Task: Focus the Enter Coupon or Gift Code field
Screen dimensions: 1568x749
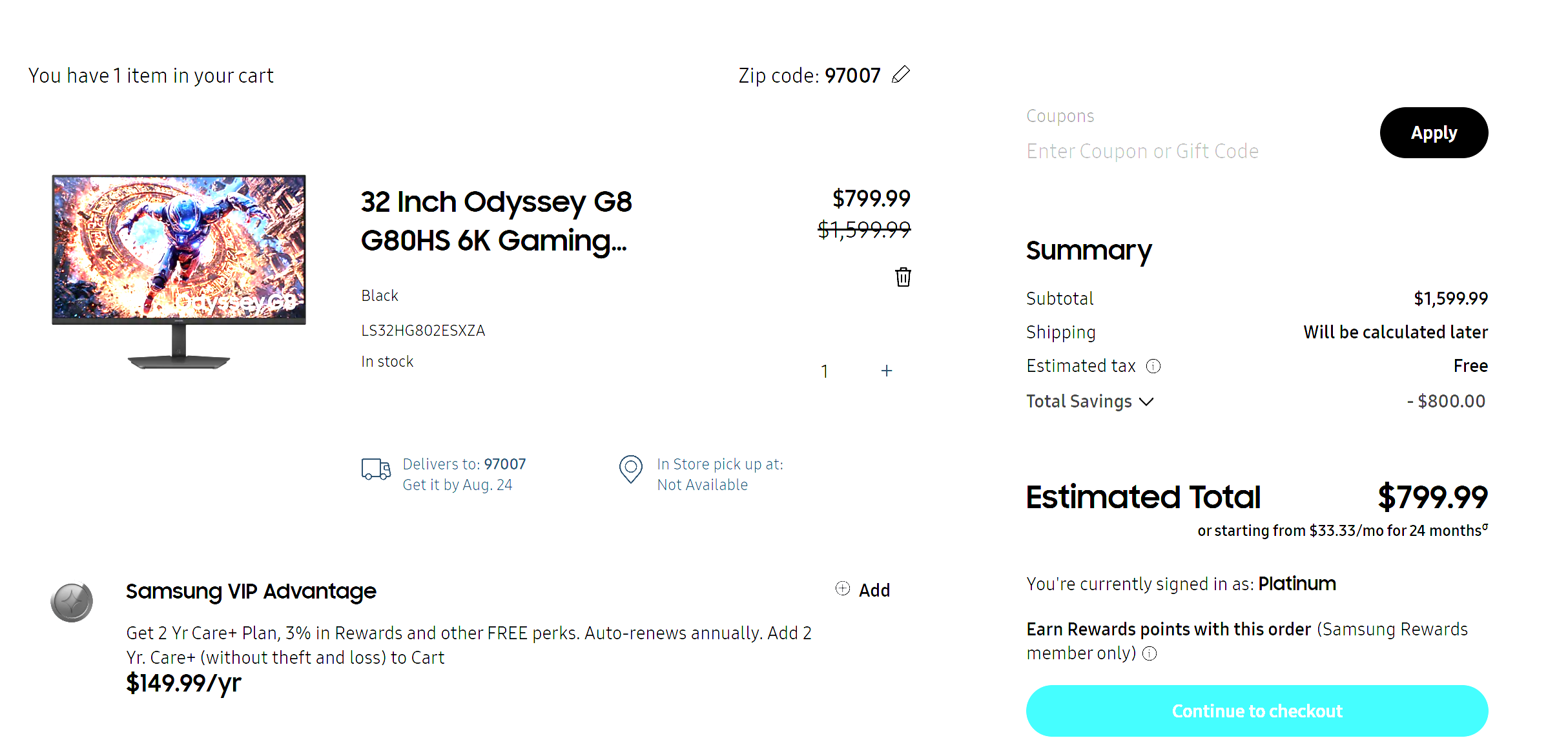Action: pos(1142,151)
